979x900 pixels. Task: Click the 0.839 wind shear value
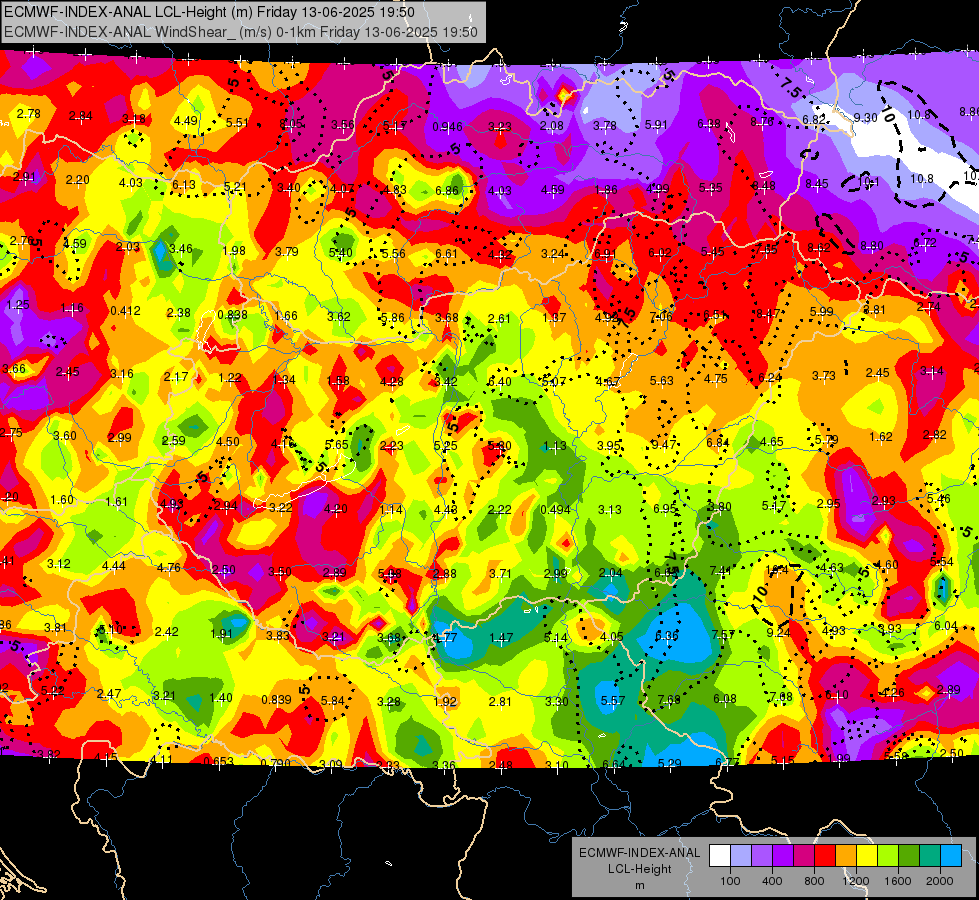(x=277, y=700)
